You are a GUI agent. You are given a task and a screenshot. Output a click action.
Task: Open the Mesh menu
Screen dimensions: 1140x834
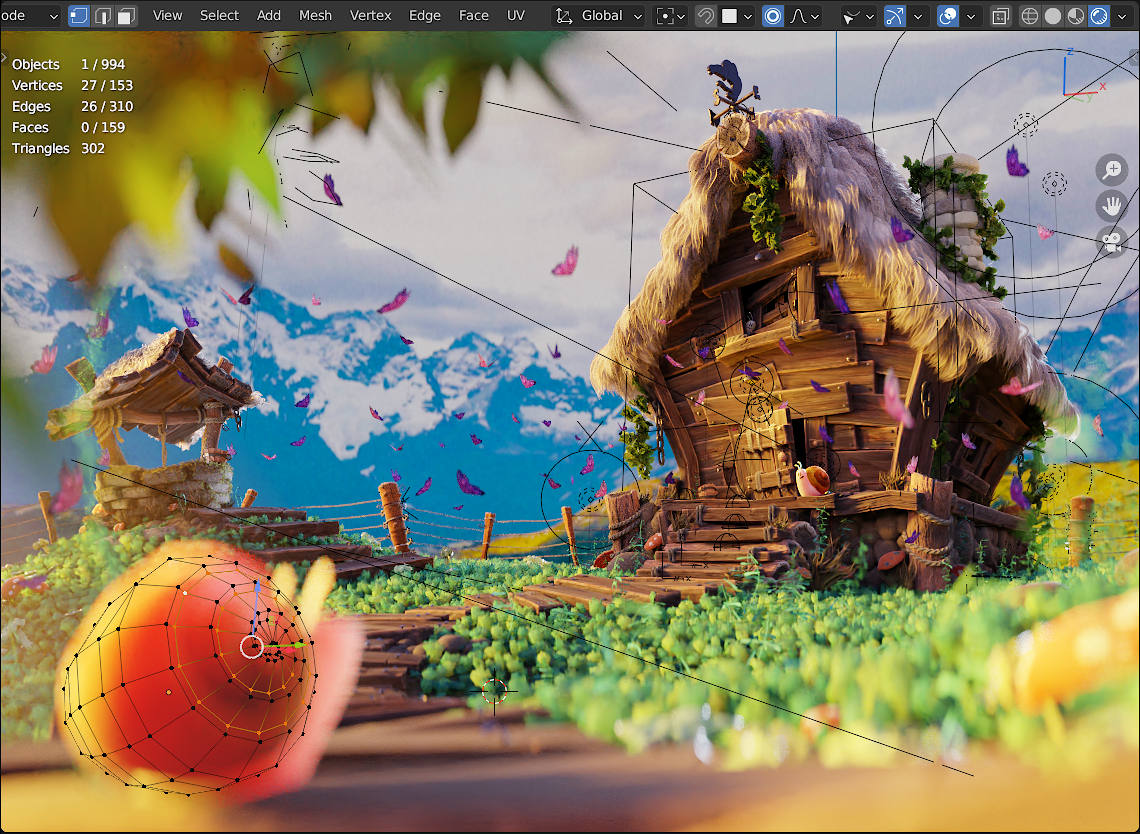tap(315, 16)
